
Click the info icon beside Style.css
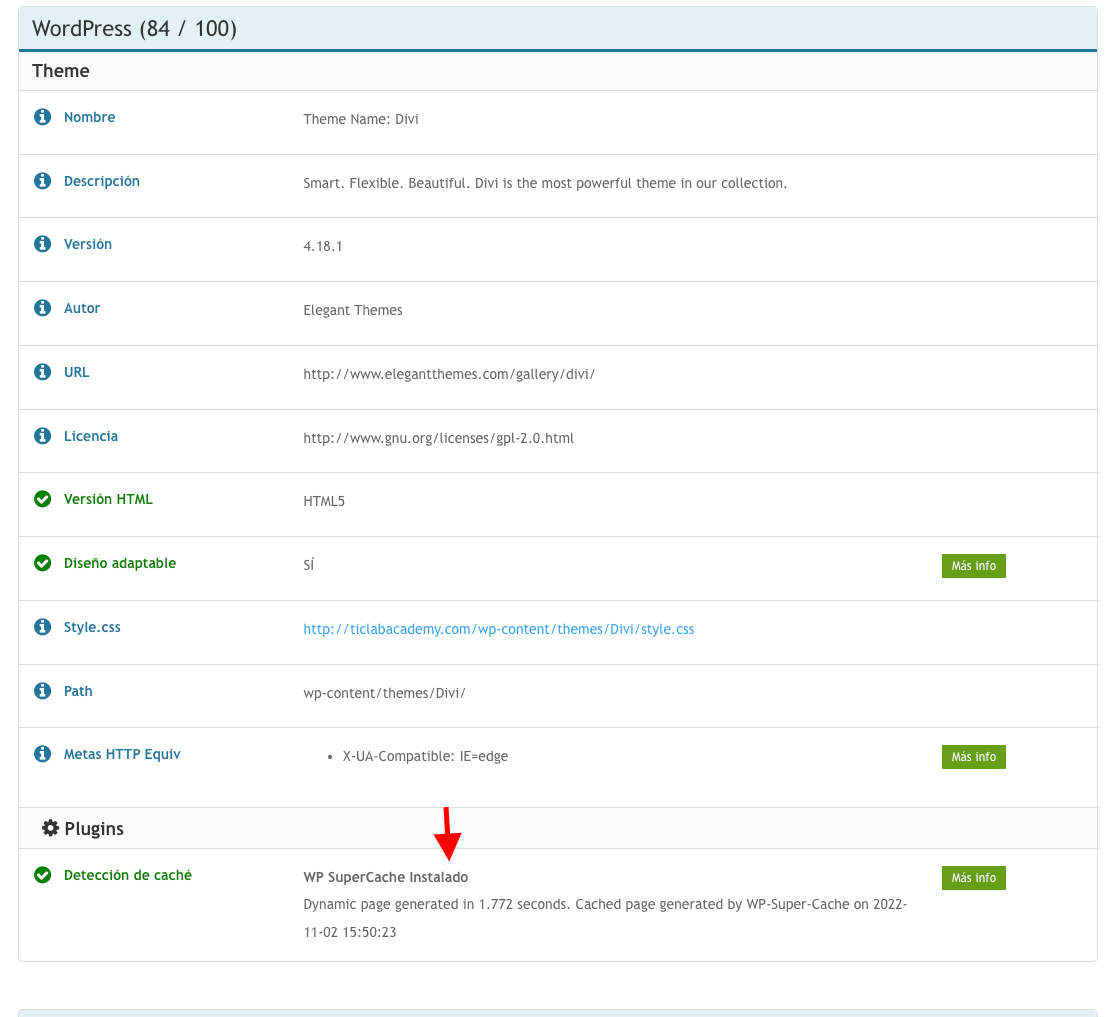pyautogui.click(x=43, y=626)
